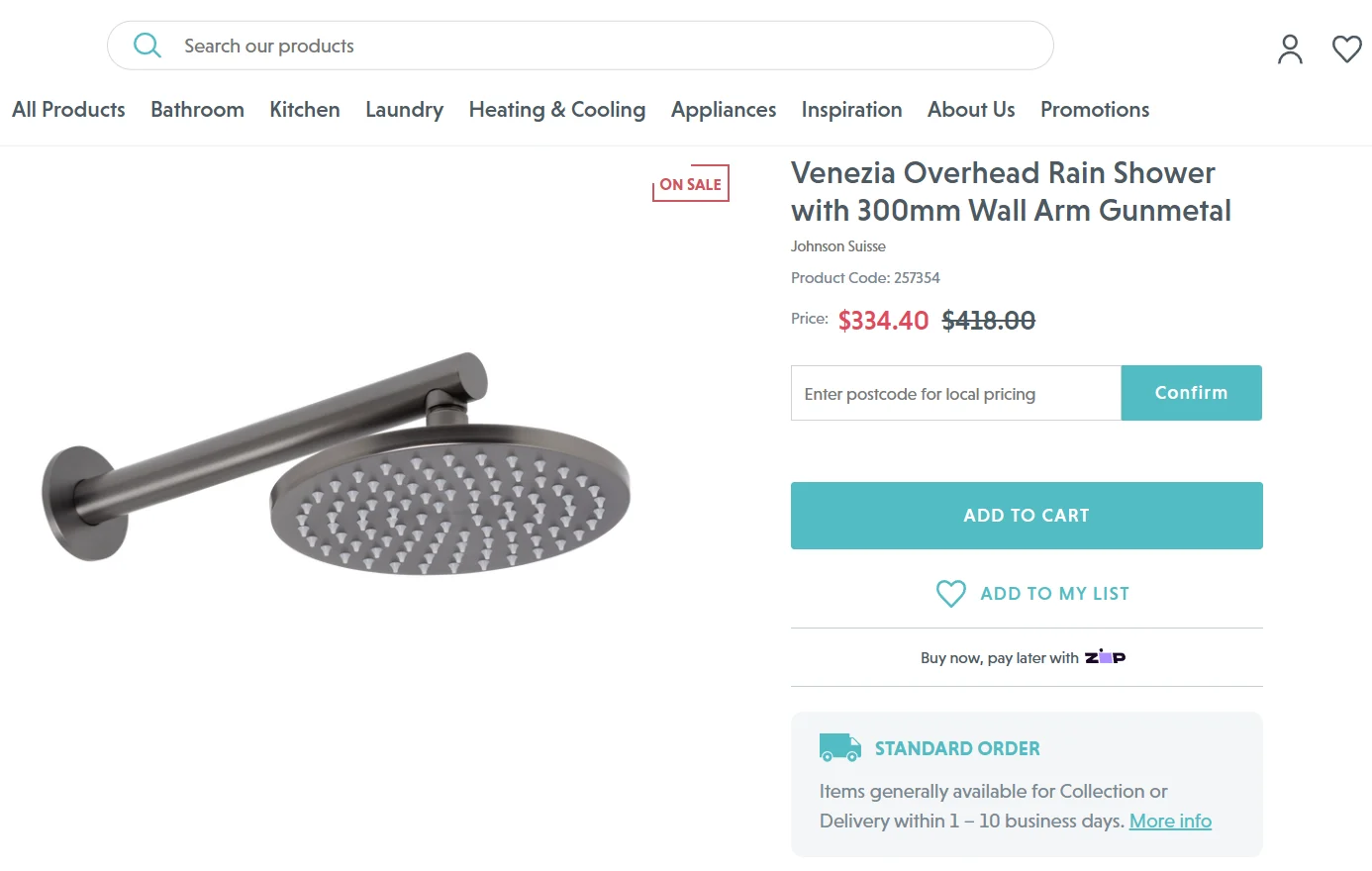Viewport: 1372px width, 871px height.
Task: Click the search magnifier icon
Action: coord(147,45)
